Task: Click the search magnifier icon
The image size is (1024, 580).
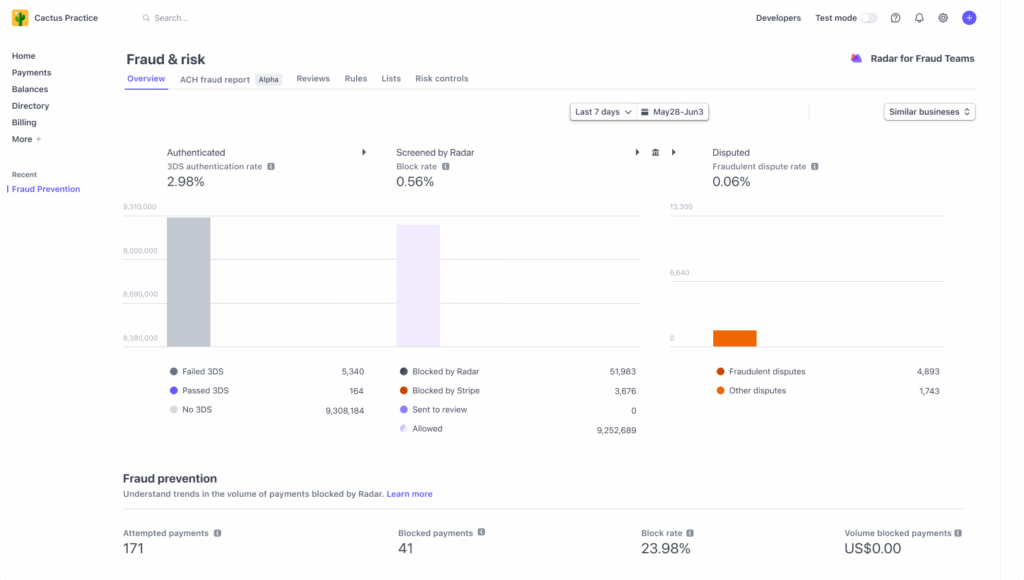Action: point(146,18)
